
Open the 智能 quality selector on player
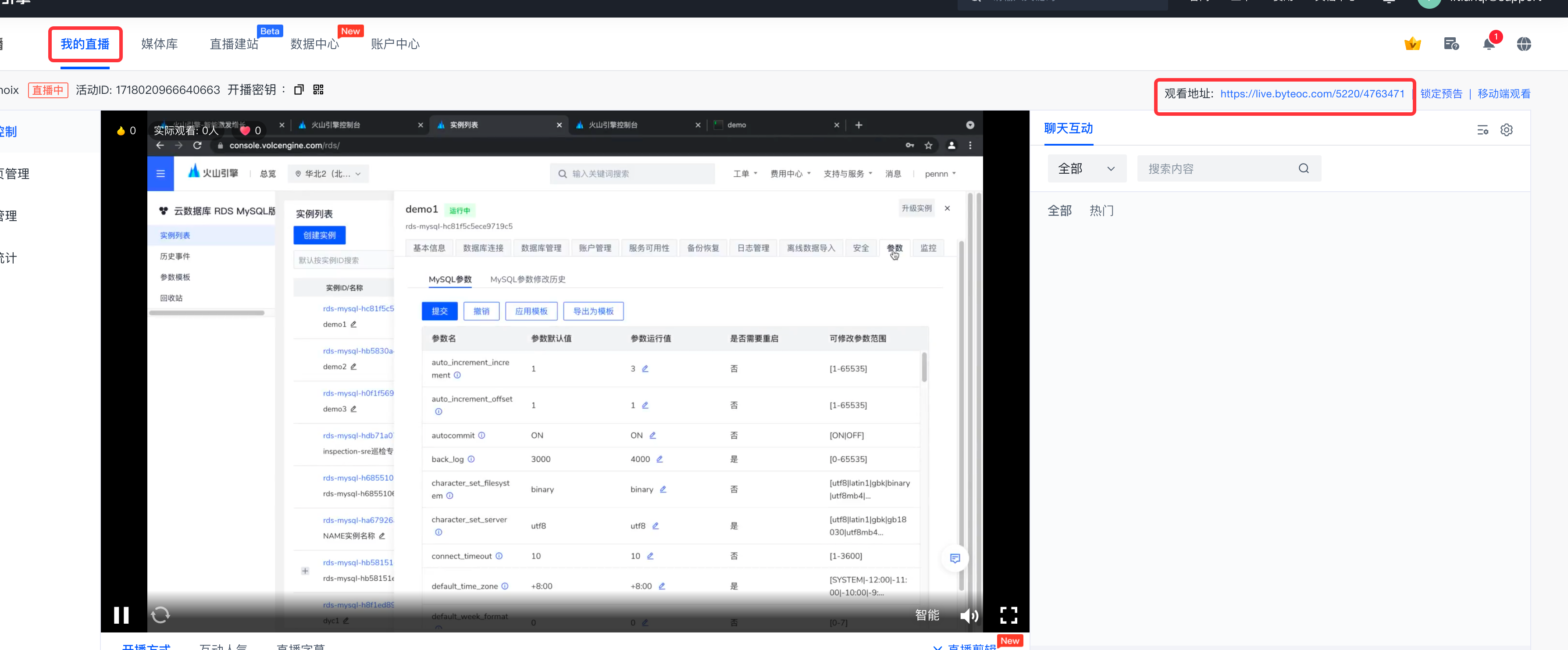(927, 615)
